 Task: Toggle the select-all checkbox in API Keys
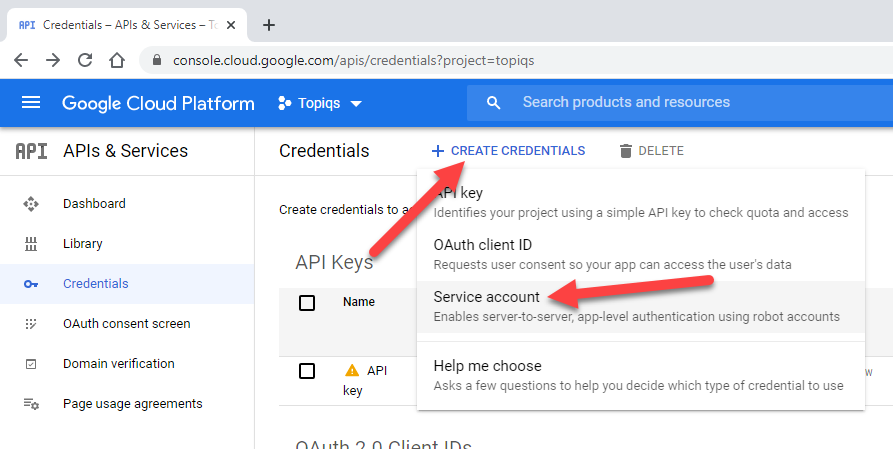click(x=307, y=302)
